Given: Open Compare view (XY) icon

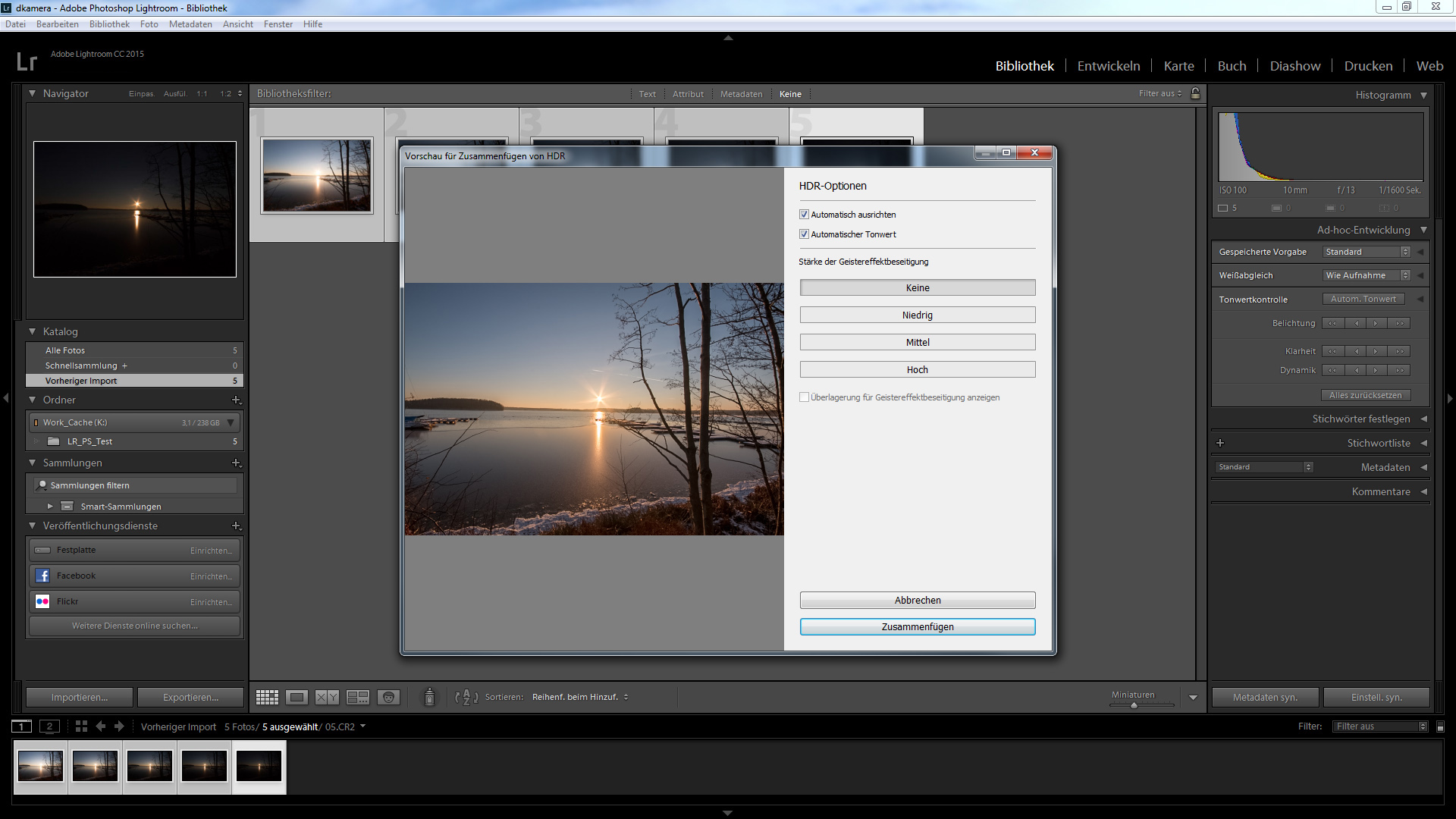Looking at the screenshot, I should [x=327, y=697].
